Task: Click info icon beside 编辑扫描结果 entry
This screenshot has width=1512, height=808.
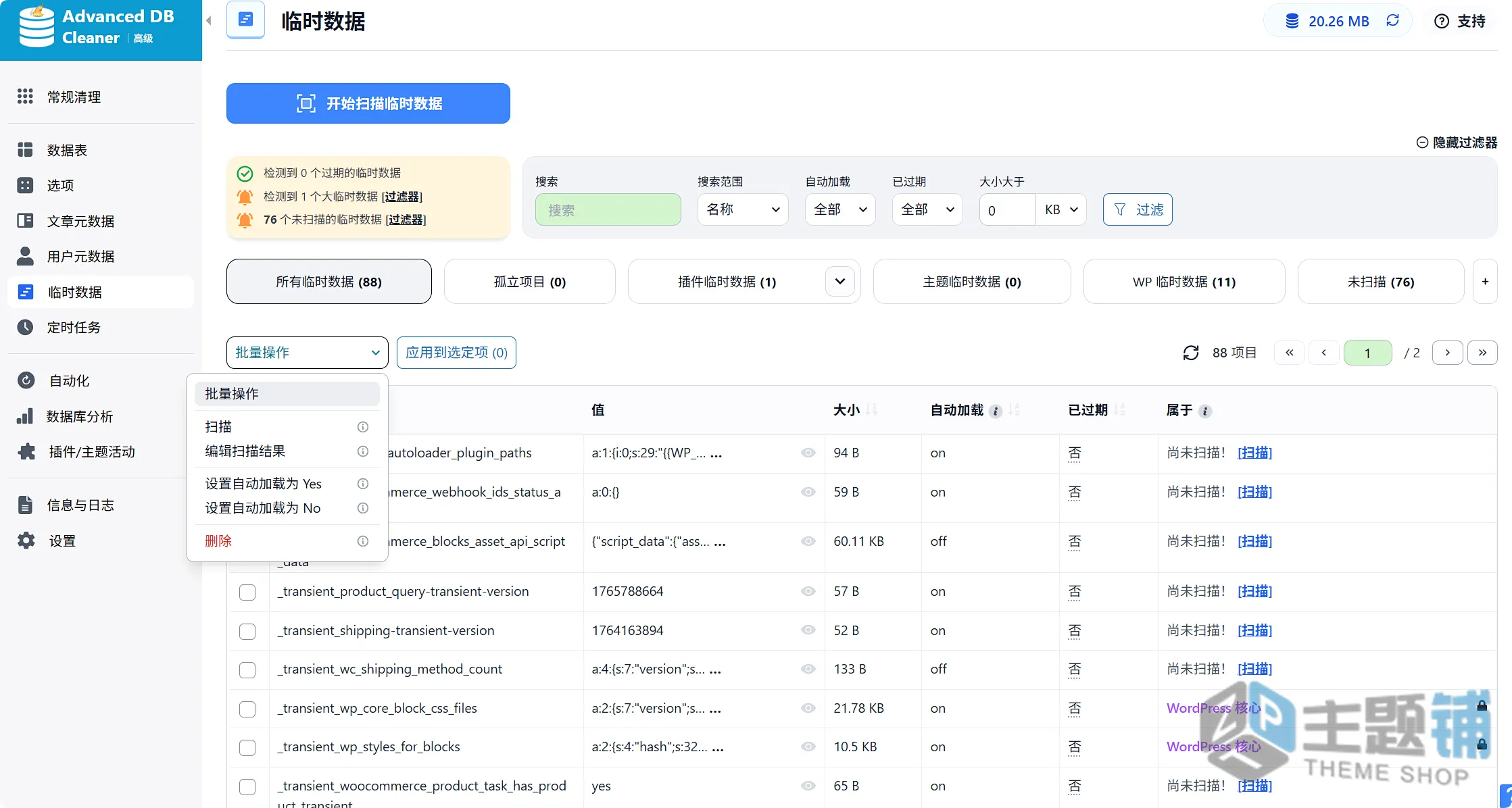Action: click(363, 451)
